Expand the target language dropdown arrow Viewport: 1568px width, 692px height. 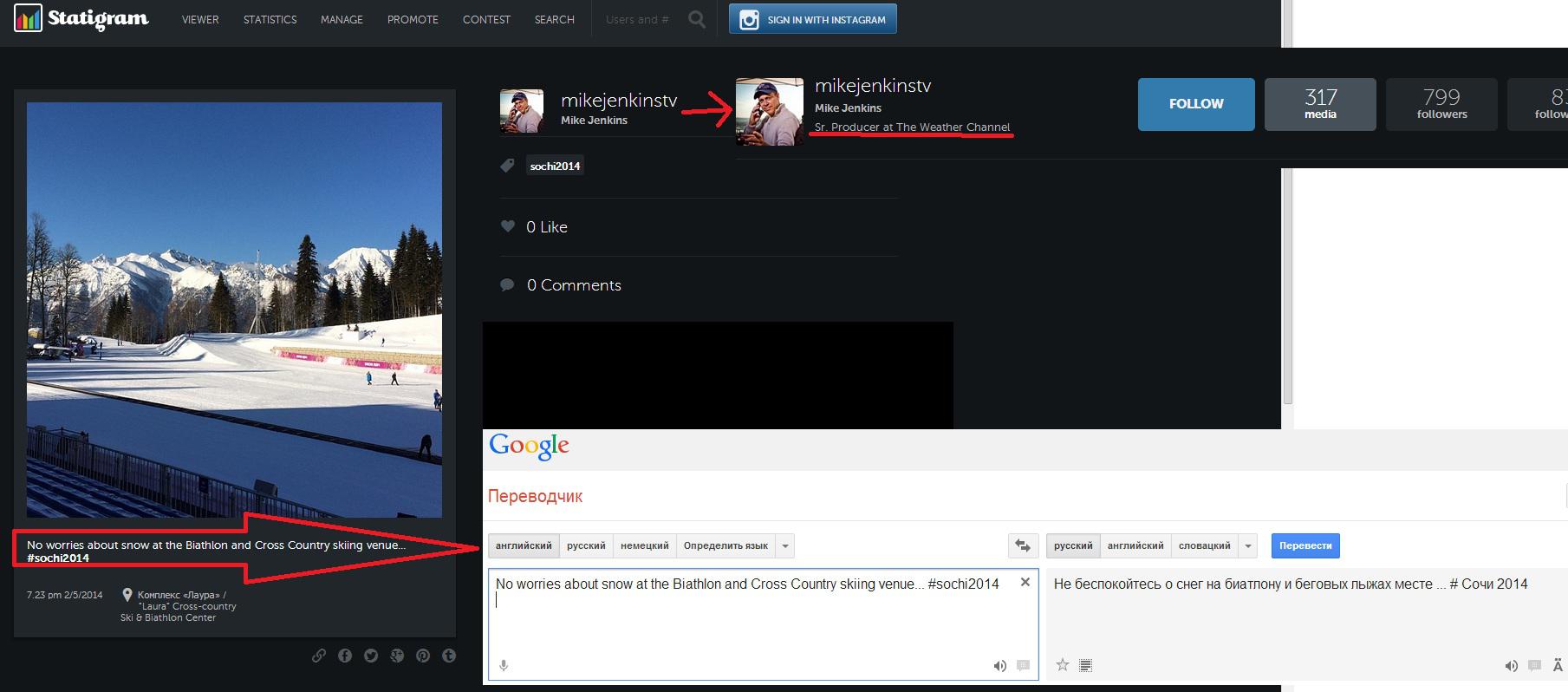pyautogui.click(x=1248, y=545)
